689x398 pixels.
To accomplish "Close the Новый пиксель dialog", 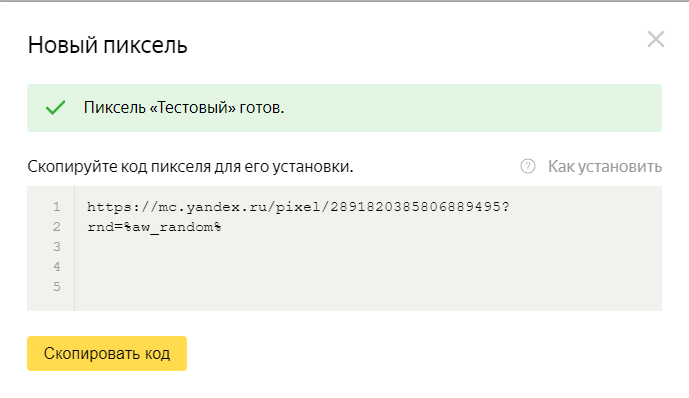I will [656, 40].
